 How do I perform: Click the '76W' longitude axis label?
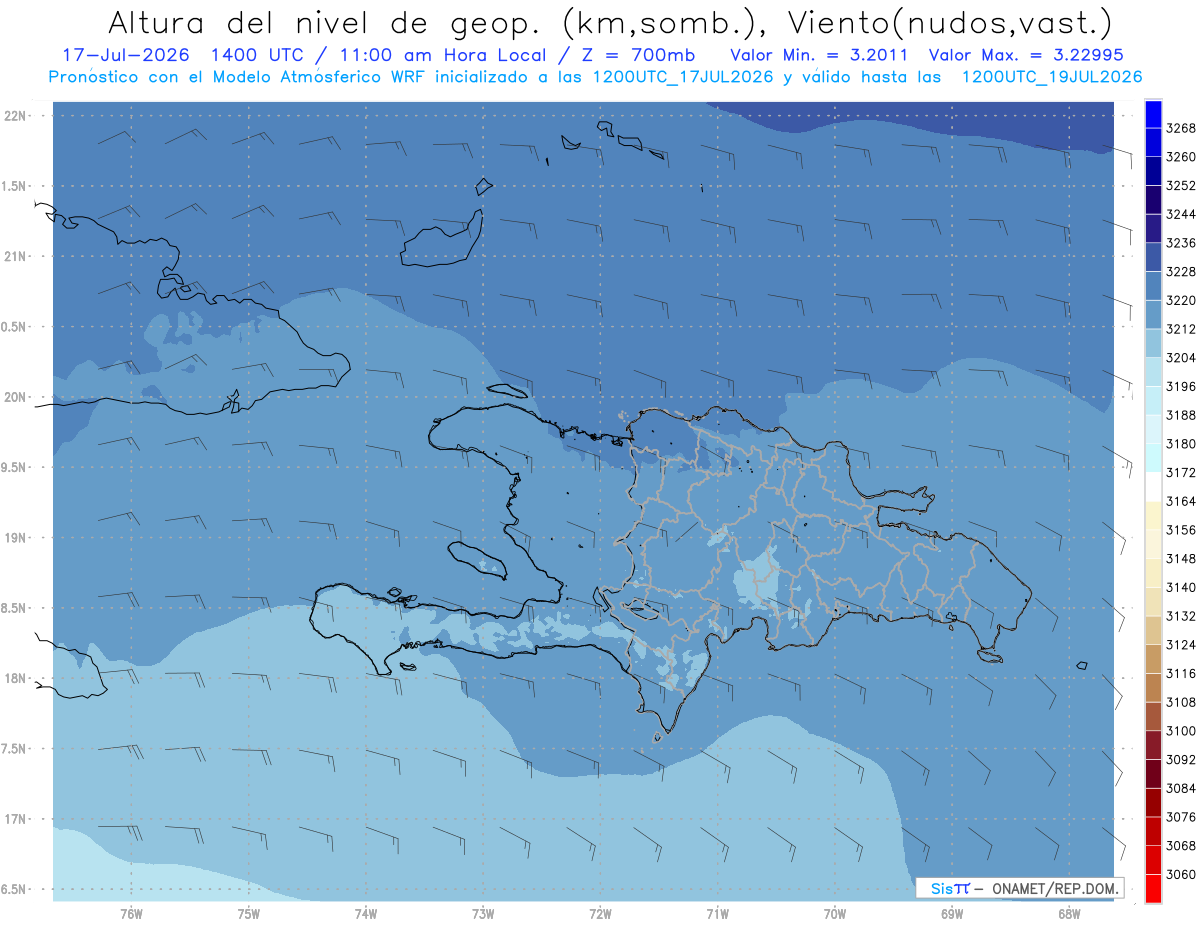(131, 913)
